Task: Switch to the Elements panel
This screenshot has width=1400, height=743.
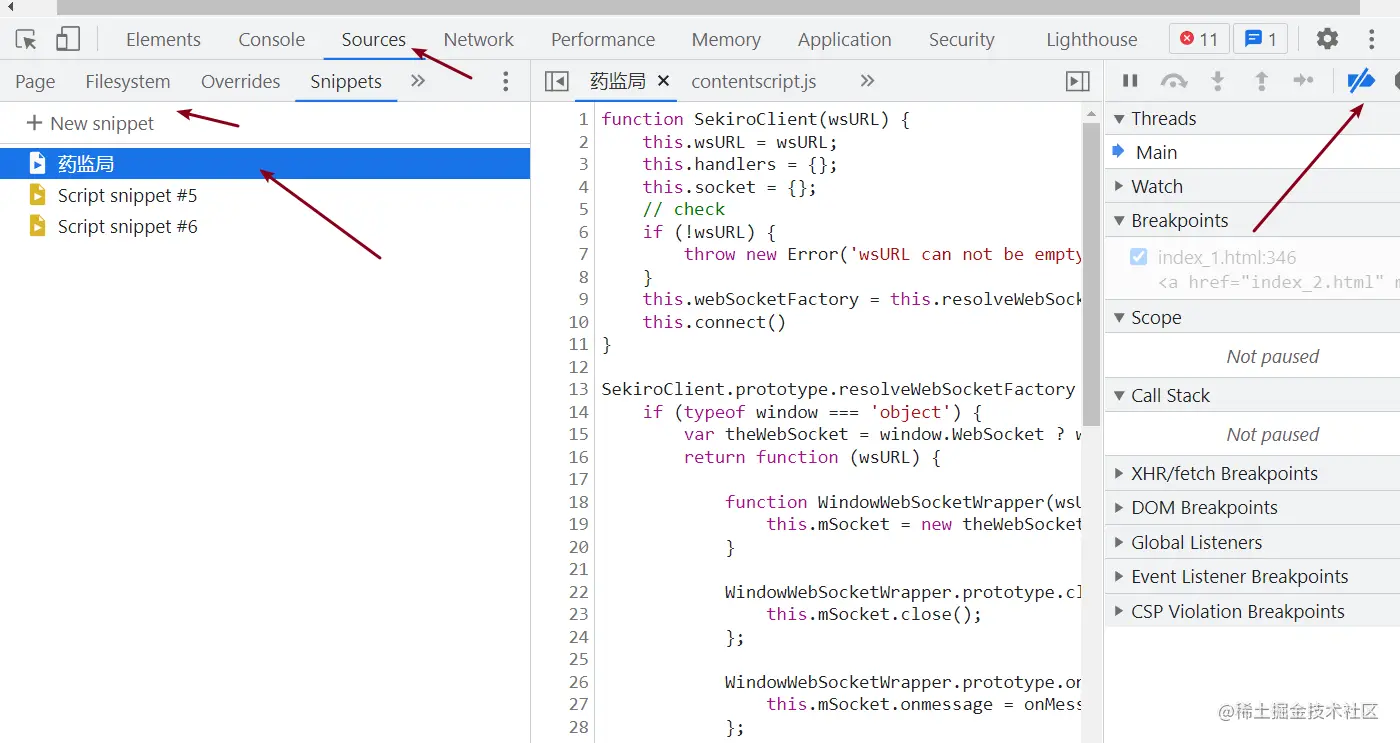Action: pyautogui.click(x=163, y=40)
